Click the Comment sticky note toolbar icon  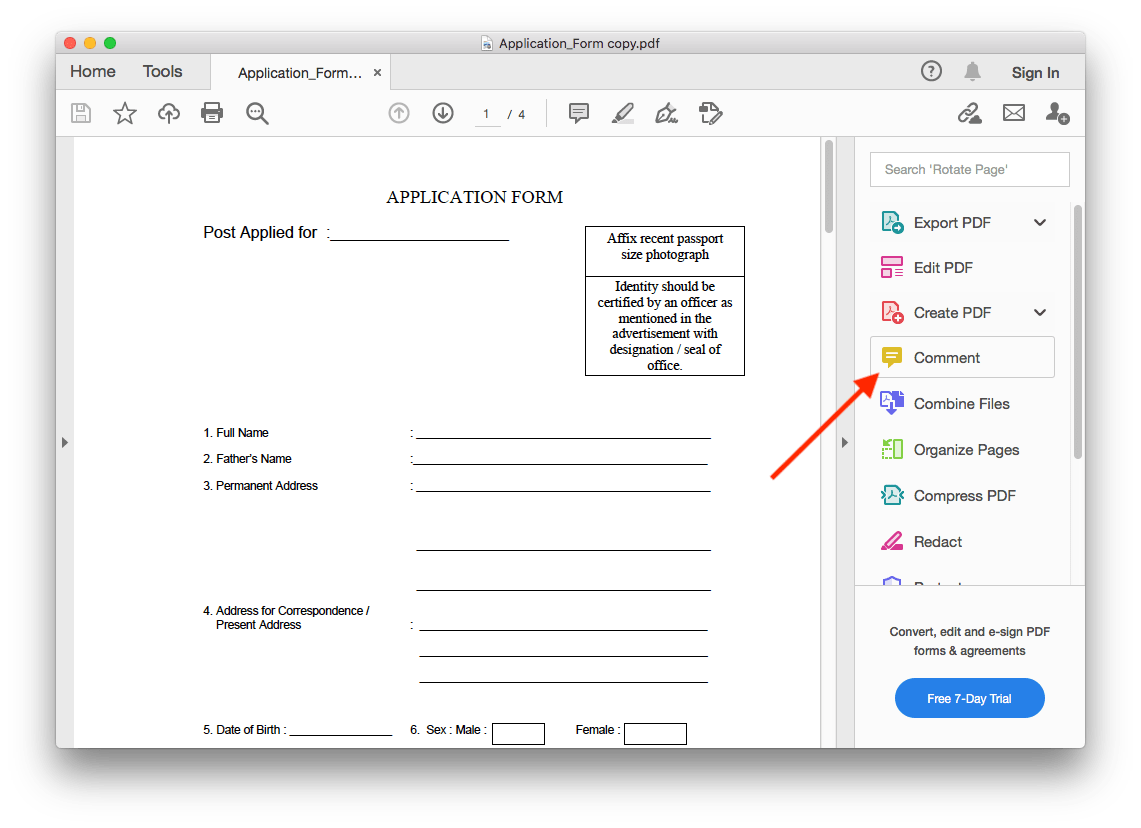[x=578, y=112]
